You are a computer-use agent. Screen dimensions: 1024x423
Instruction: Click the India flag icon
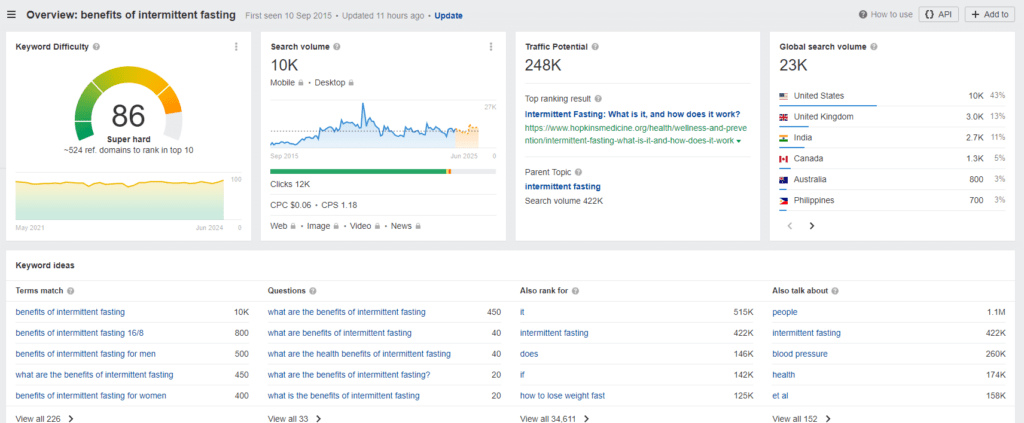tap(784, 138)
